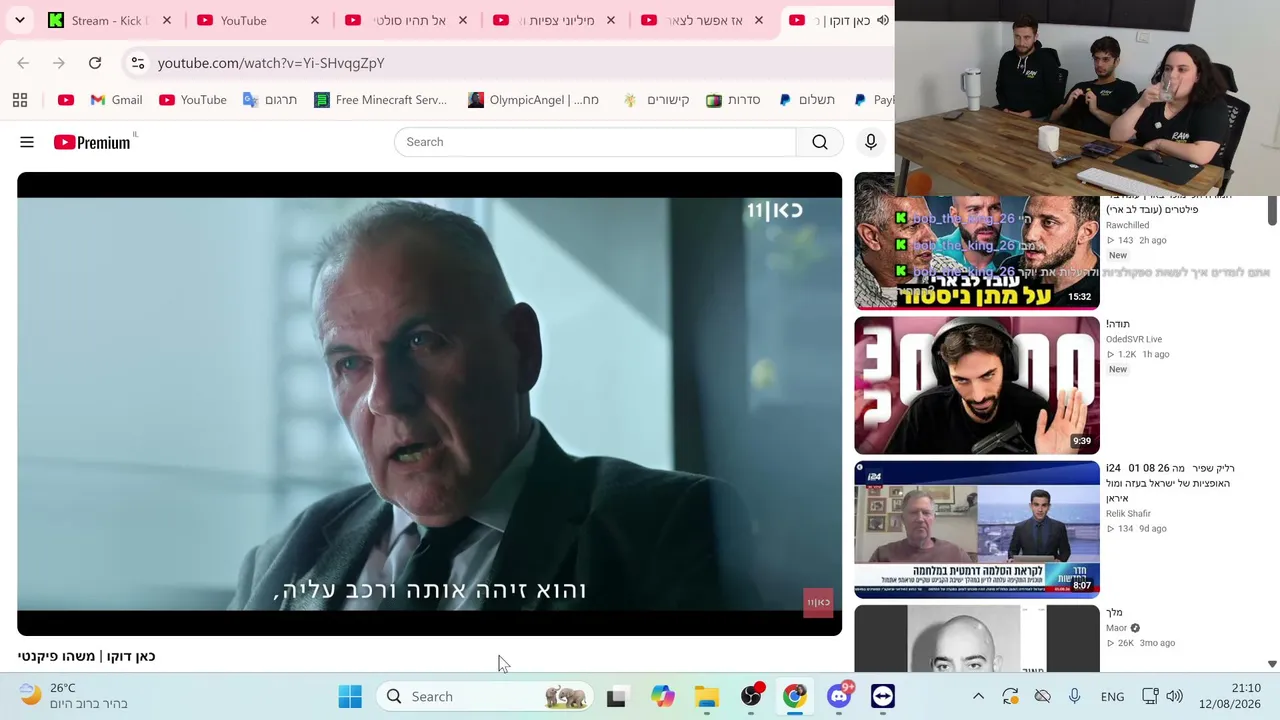Click the address bar URL
Image resolution: width=1280 pixels, height=720 pixels.
(x=271, y=63)
